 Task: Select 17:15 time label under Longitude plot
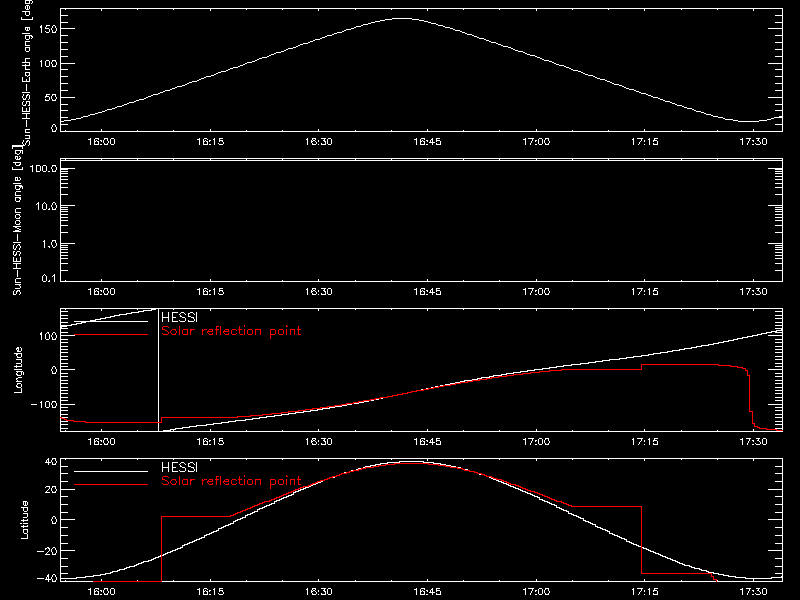click(x=644, y=442)
